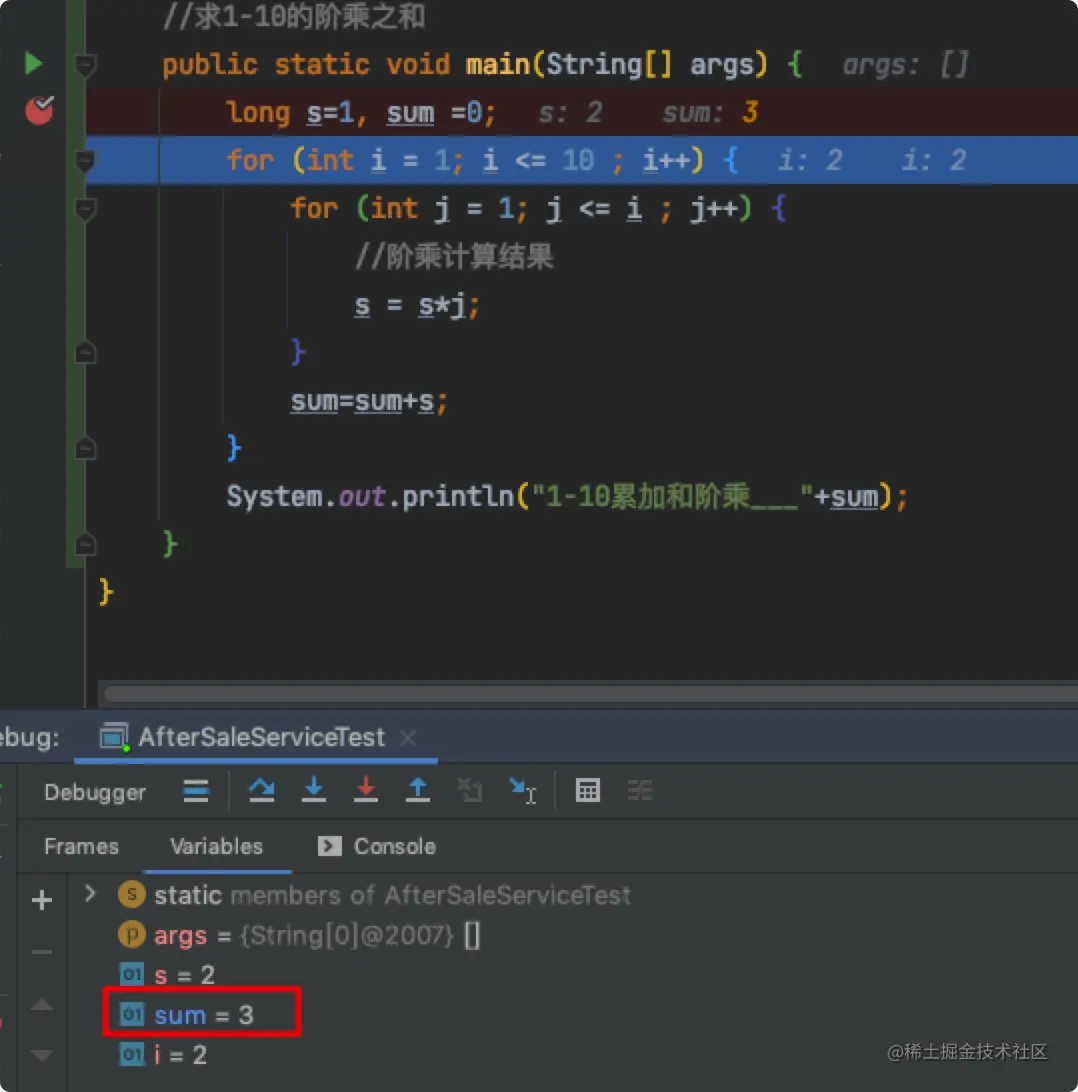The height and width of the screenshot is (1092, 1078).
Task: Close the AfterSaleServiceTest debug tab
Action: pyautogui.click(x=408, y=738)
